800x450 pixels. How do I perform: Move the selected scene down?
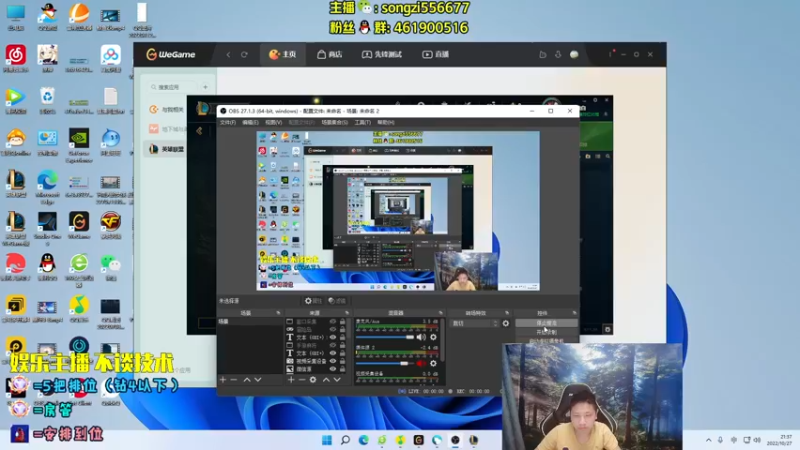[x=258, y=380]
